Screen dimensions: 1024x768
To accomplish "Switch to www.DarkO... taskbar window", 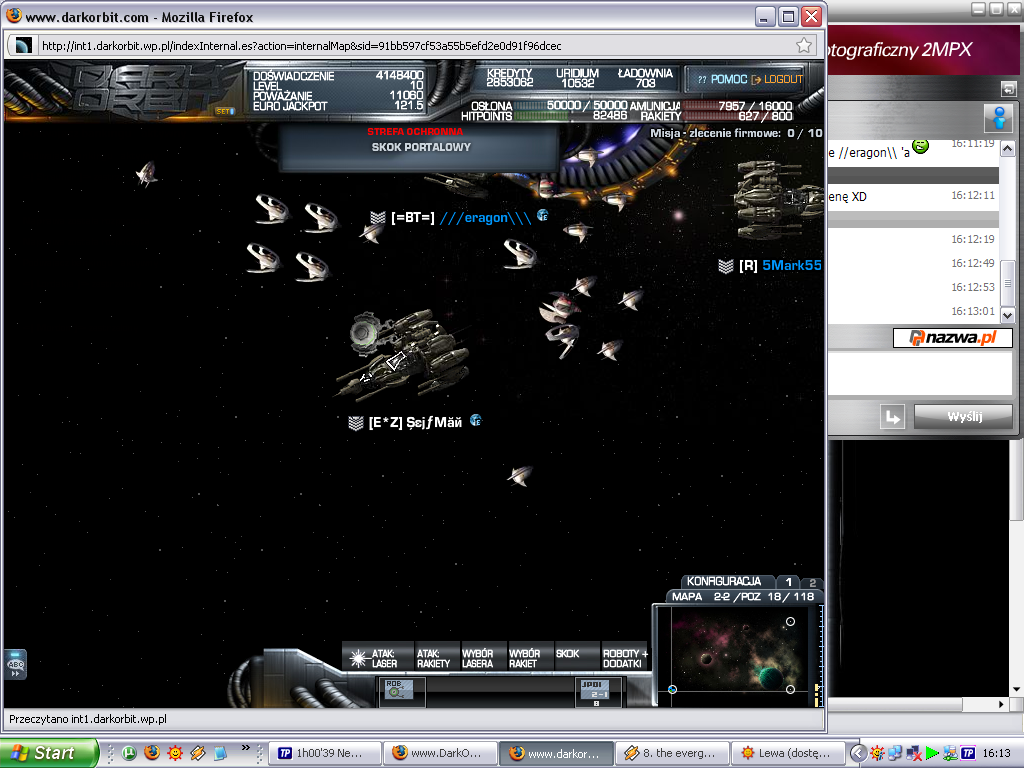I will click(x=440, y=753).
